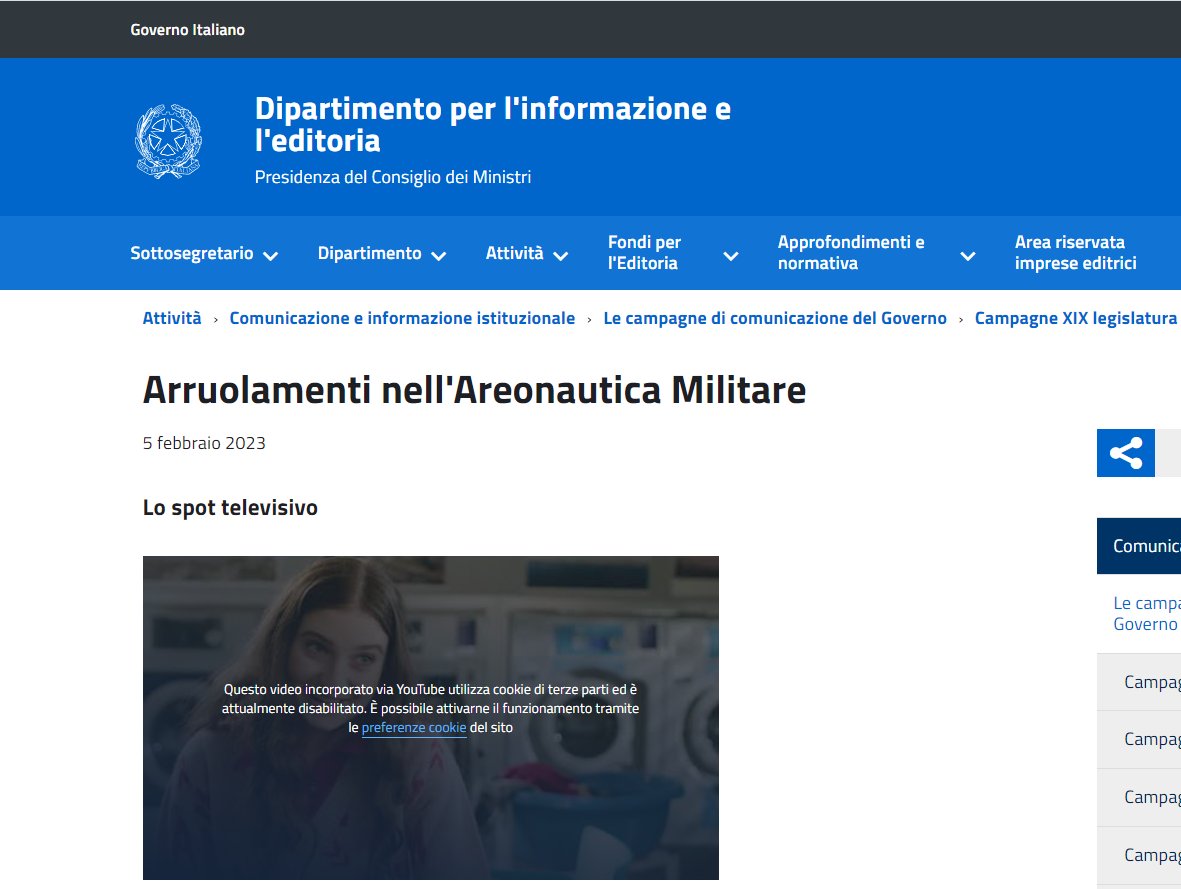Expand the Dipartimento menu chevron
Screen dimensions: 1181x889
[x=438, y=256]
